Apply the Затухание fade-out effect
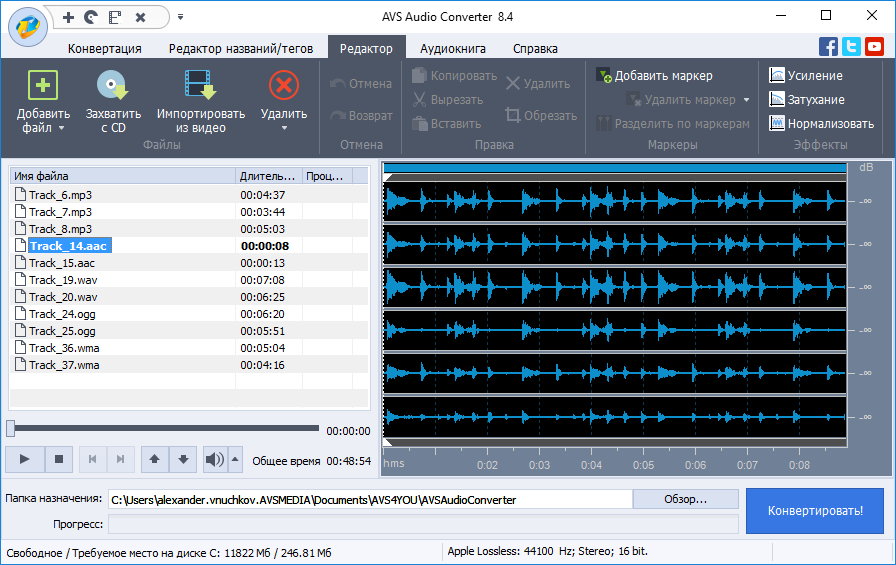The image size is (896, 565). click(806, 100)
